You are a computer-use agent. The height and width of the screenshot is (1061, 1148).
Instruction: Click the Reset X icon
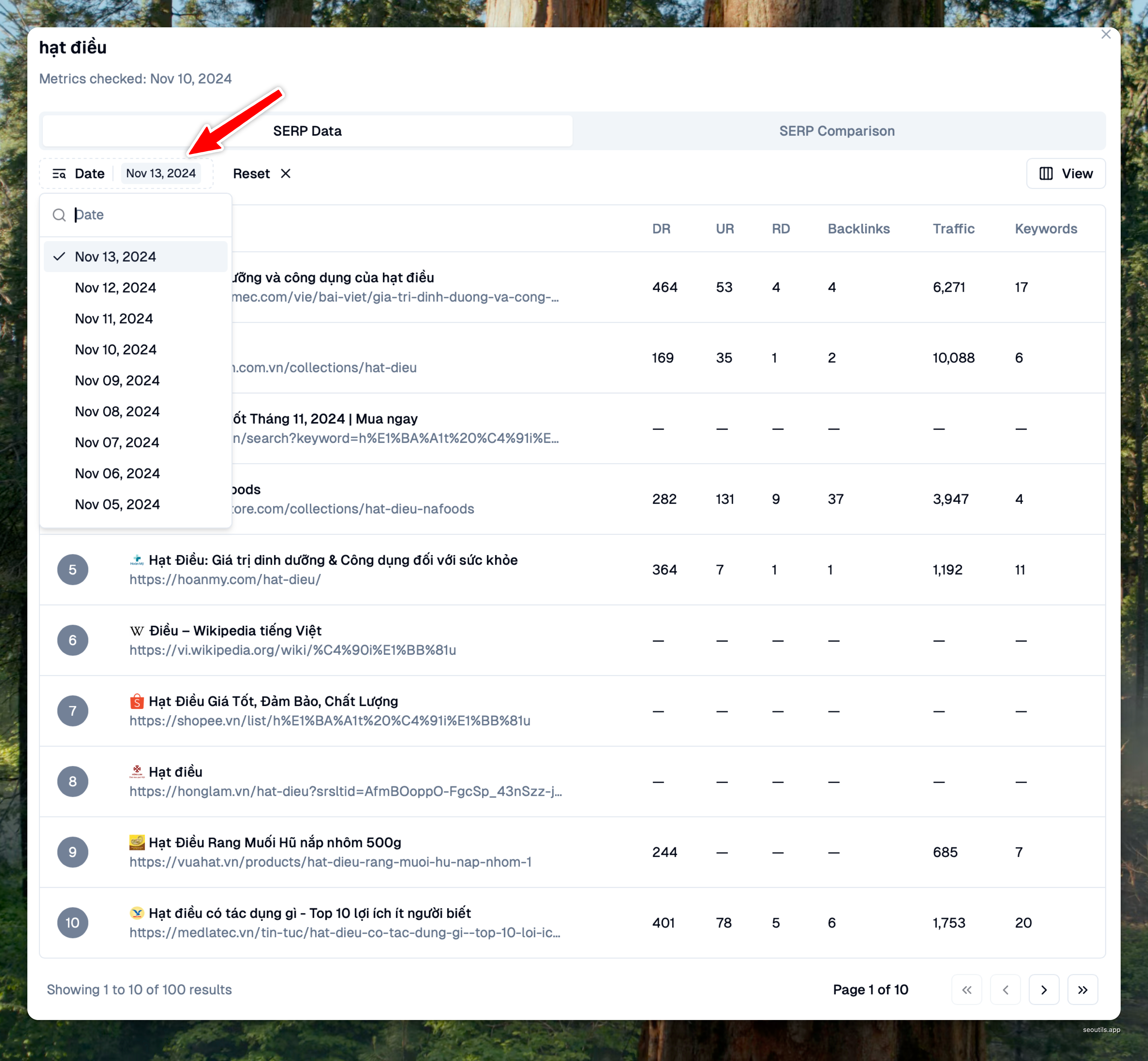point(285,173)
